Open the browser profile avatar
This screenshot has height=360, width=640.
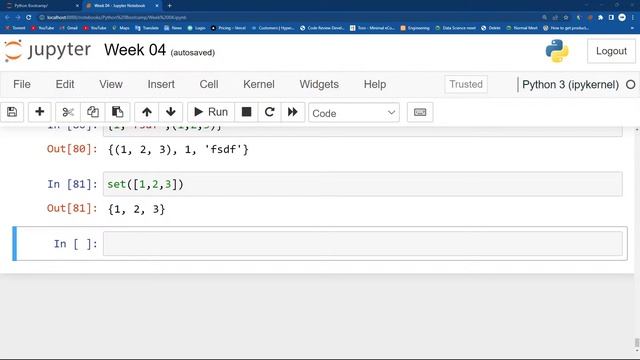click(622, 17)
